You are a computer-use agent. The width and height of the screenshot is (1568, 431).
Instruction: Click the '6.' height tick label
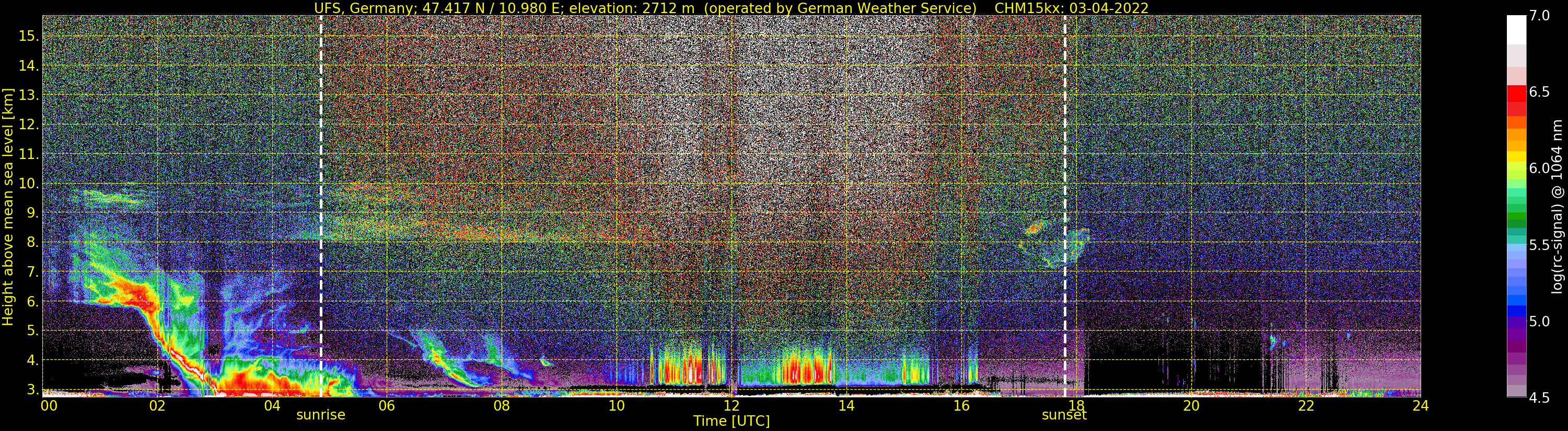33,301
